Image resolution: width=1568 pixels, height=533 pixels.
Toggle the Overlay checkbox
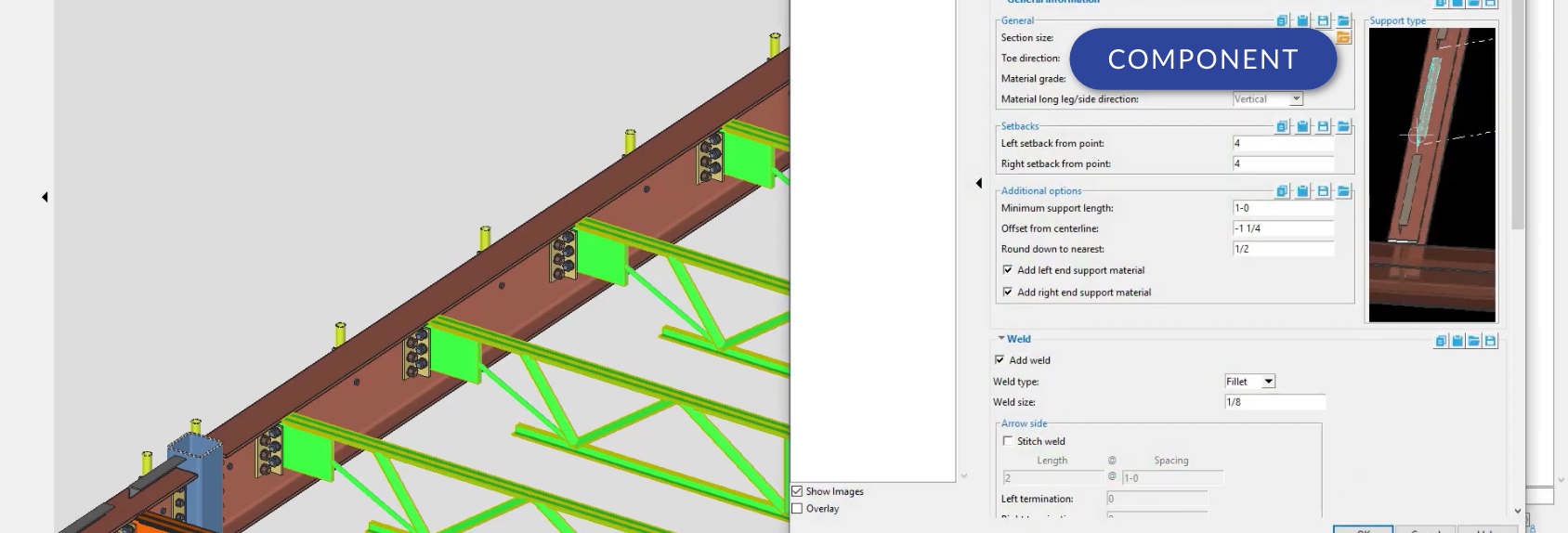coord(797,509)
